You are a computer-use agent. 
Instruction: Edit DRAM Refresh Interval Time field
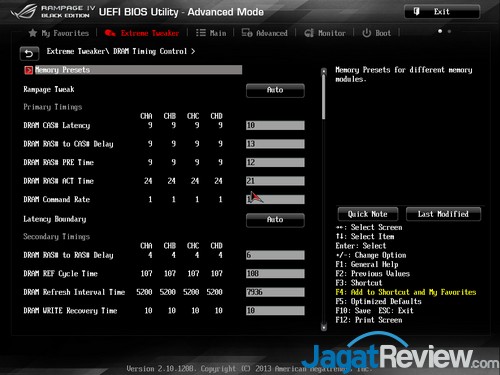[275, 292]
